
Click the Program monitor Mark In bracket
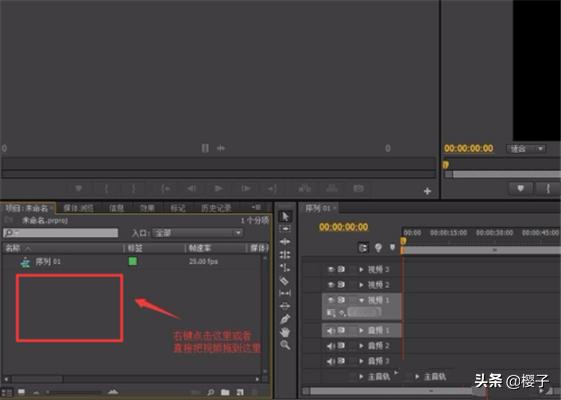click(x=548, y=188)
